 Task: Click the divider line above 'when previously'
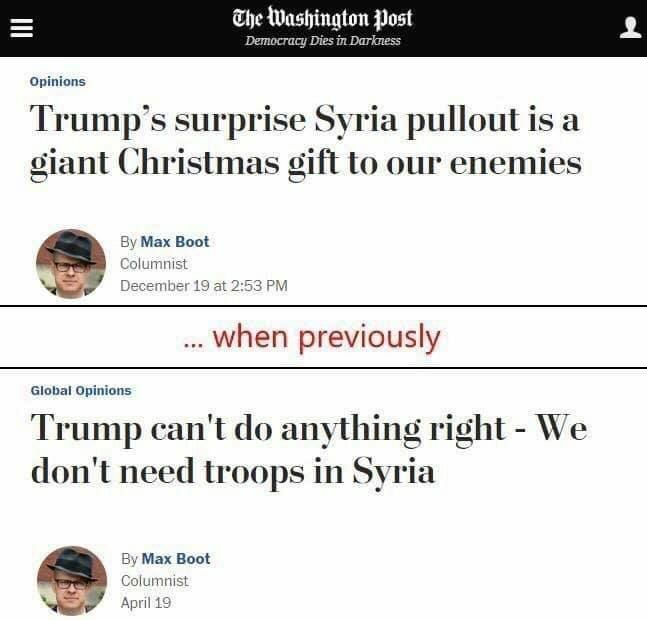click(323, 306)
